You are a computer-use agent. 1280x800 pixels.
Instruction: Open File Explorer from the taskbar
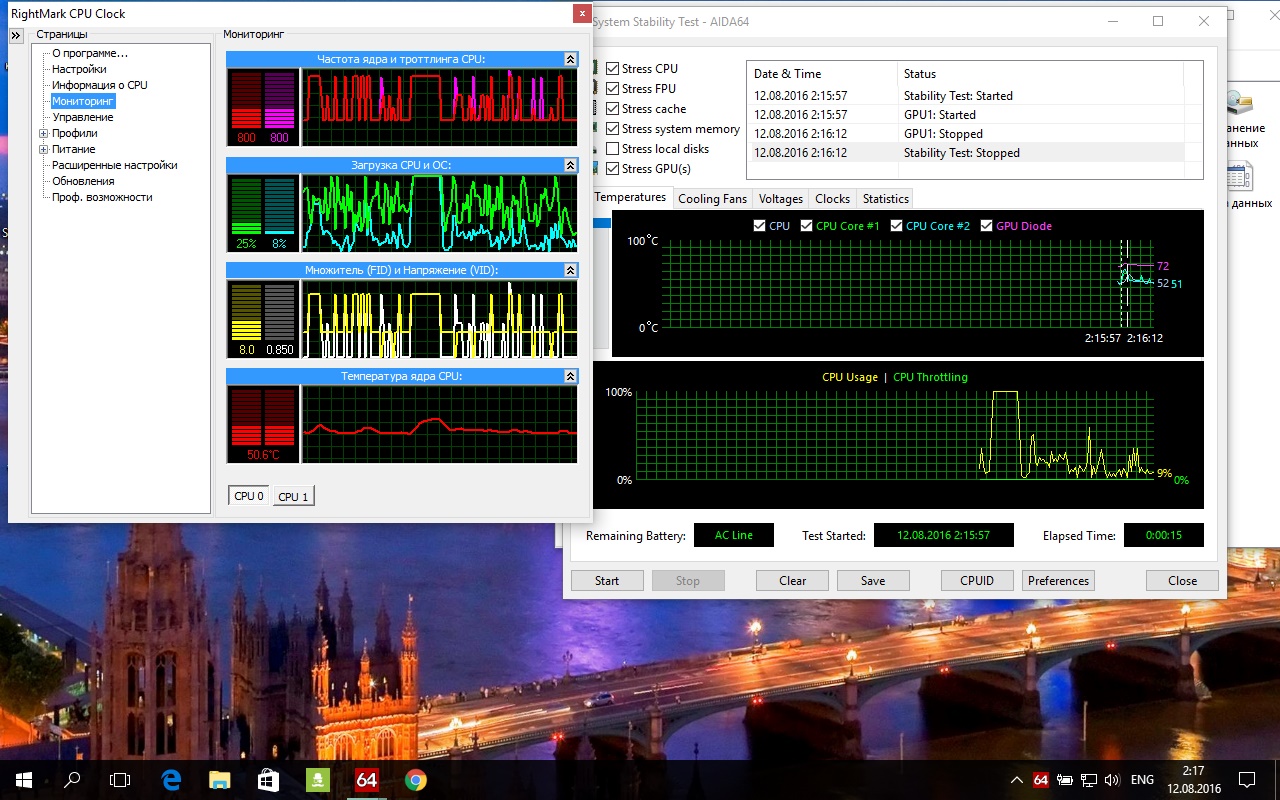point(220,780)
